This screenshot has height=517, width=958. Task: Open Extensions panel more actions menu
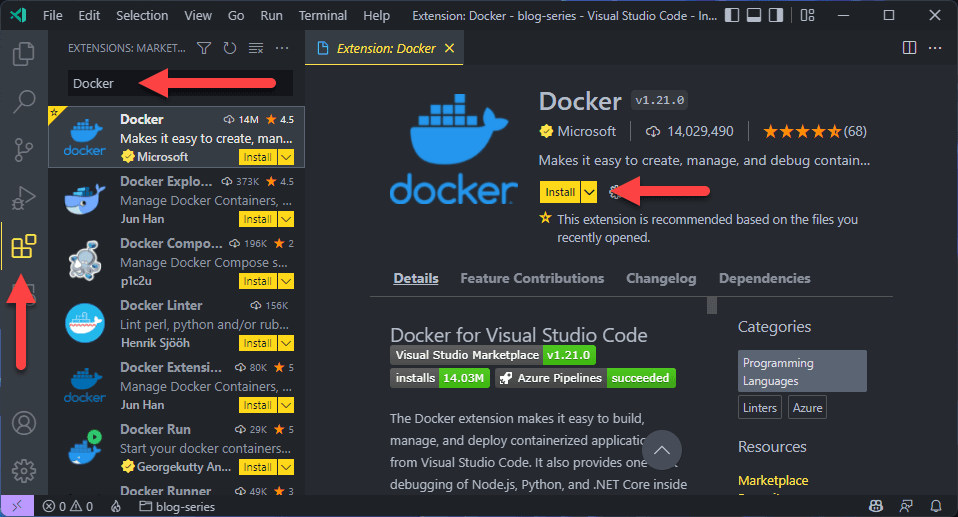(282, 48)
